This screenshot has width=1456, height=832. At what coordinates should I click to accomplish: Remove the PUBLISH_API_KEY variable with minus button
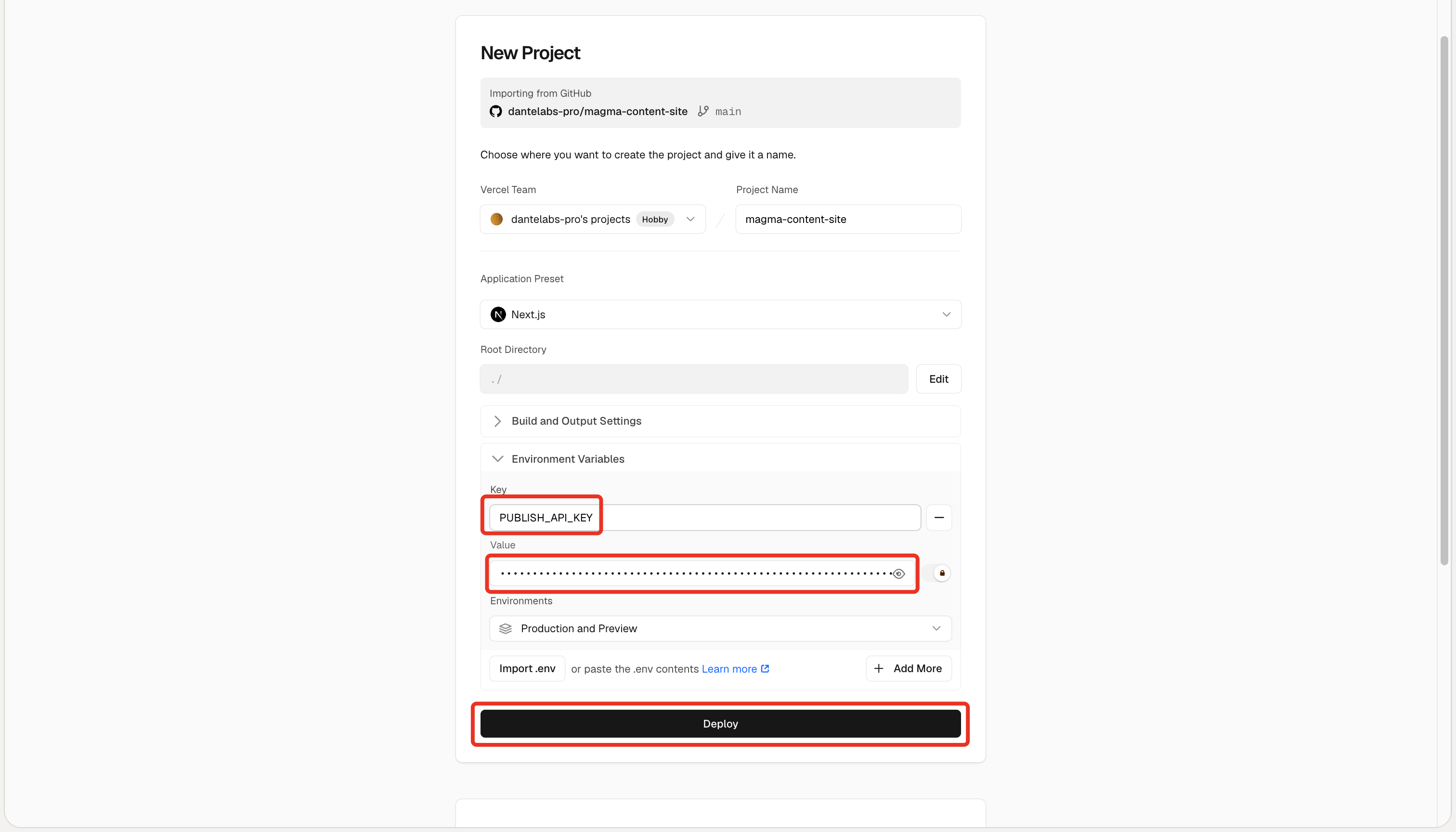[x=939, y=518]
